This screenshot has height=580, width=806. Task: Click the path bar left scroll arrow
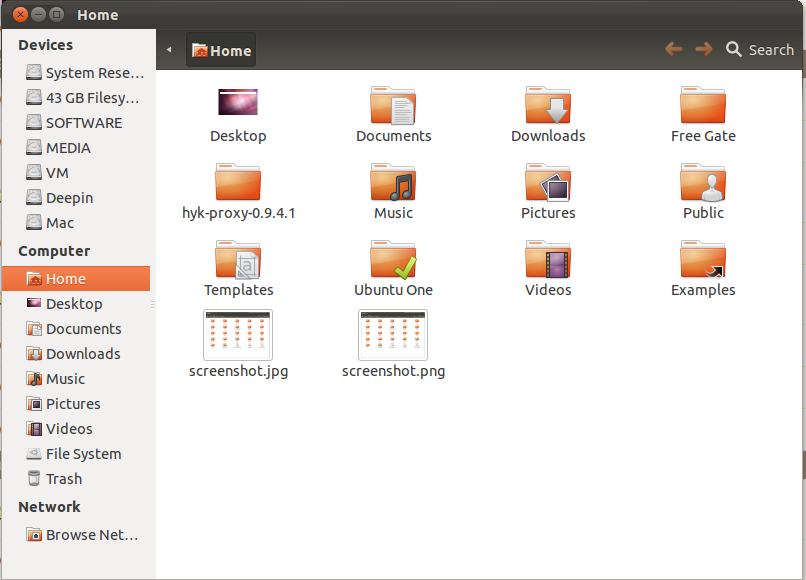[x=169, y=50]
